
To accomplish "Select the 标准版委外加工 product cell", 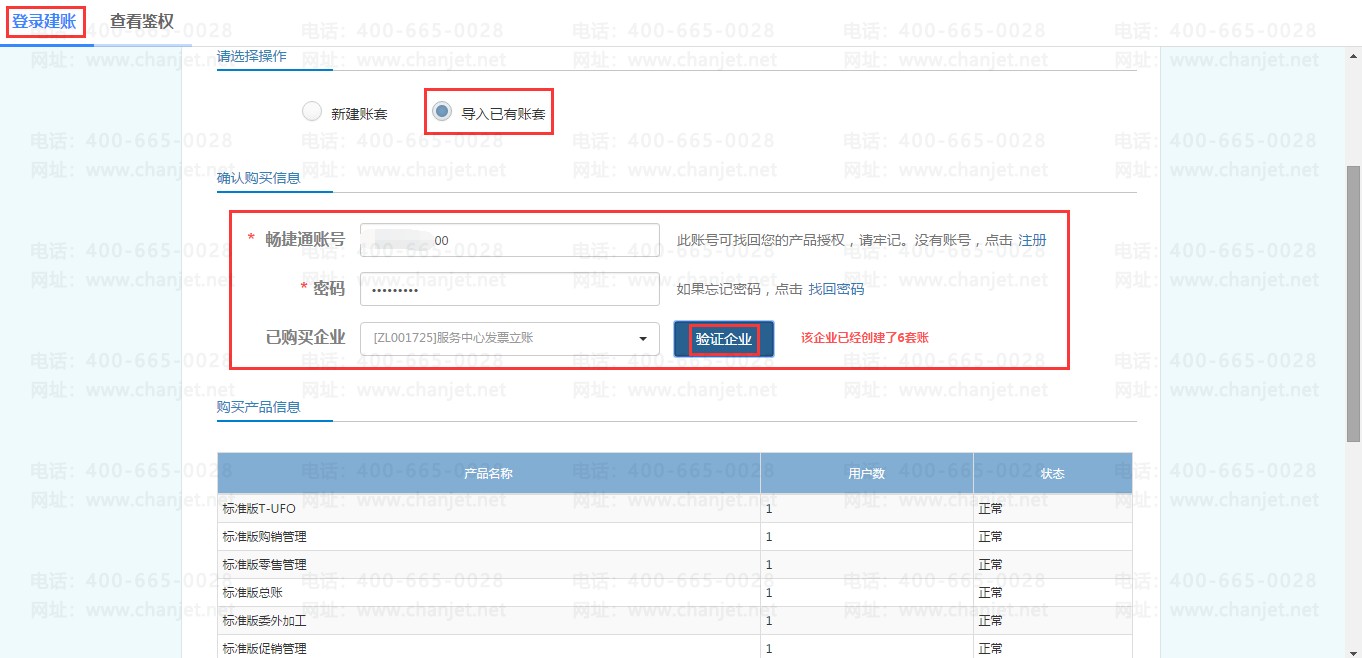I will 488,621.
